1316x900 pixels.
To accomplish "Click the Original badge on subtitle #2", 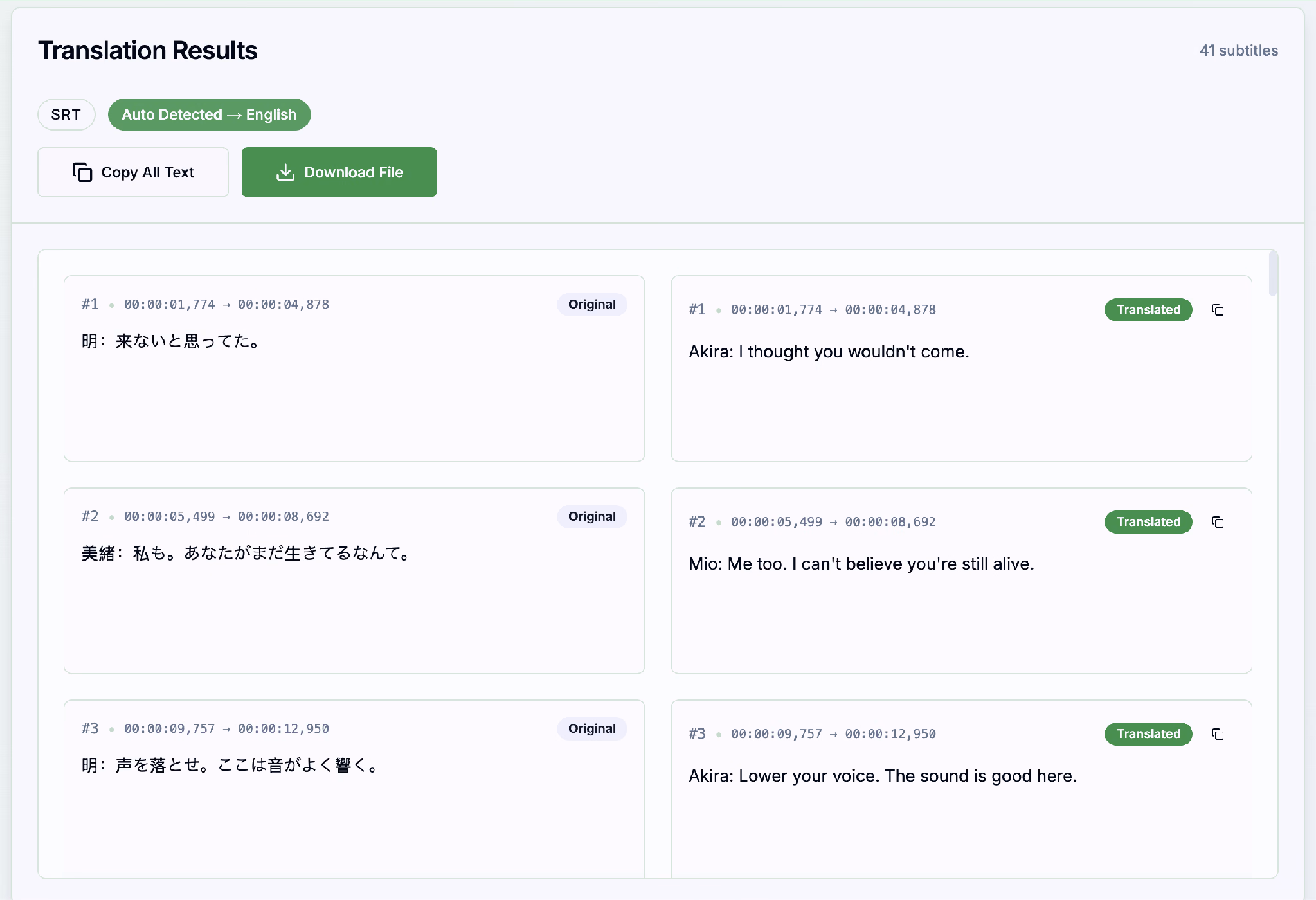I will (591, 517).
